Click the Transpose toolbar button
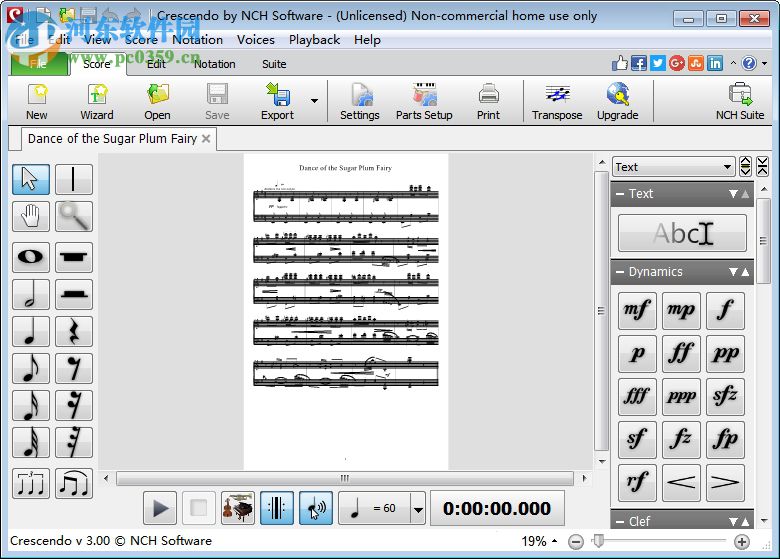 pos(557,102)
